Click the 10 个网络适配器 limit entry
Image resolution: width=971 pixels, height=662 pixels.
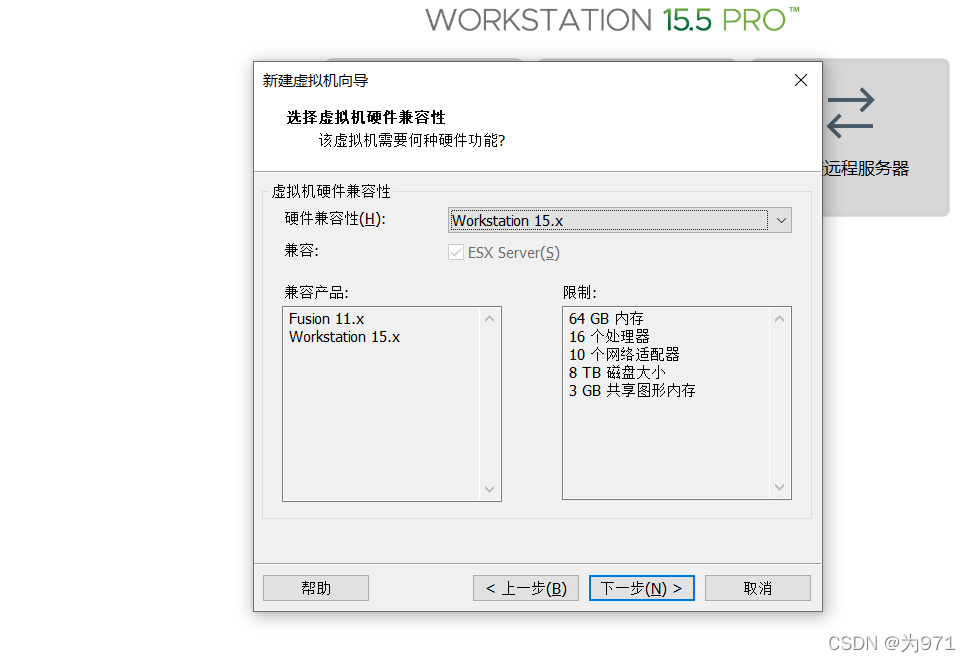click(x=624, y=355)
